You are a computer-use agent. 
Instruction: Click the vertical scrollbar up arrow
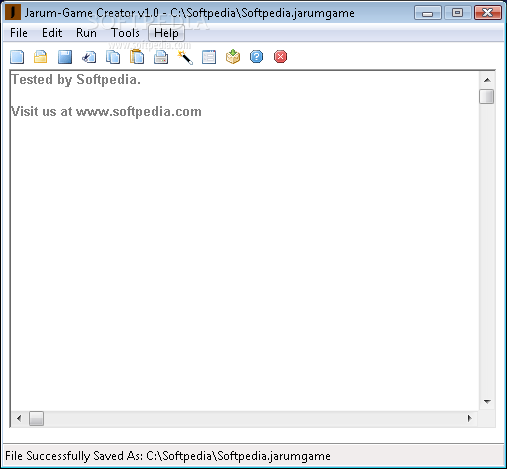point(487,80)
